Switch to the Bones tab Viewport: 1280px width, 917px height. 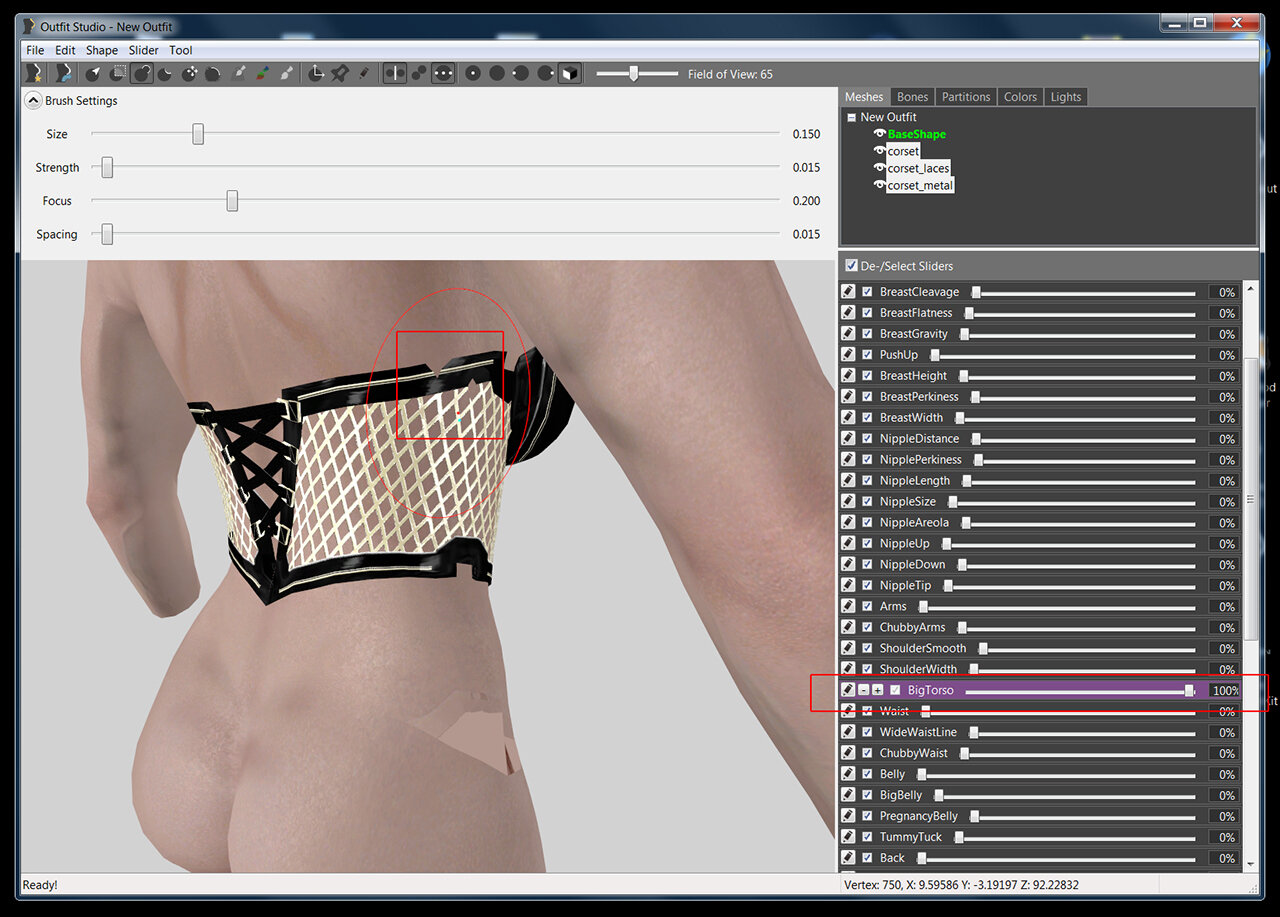(x=912, y=97)
